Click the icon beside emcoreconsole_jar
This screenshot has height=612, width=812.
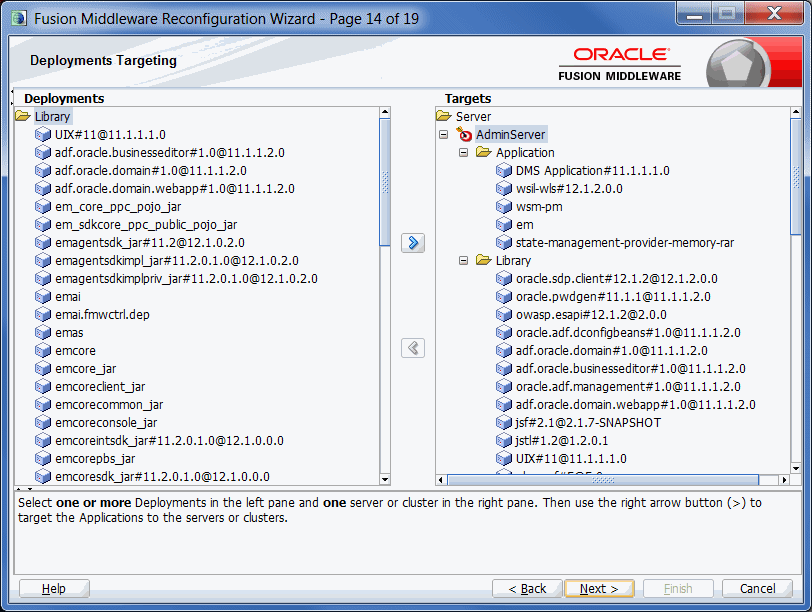pyautogui.click(x=42, y=422)
